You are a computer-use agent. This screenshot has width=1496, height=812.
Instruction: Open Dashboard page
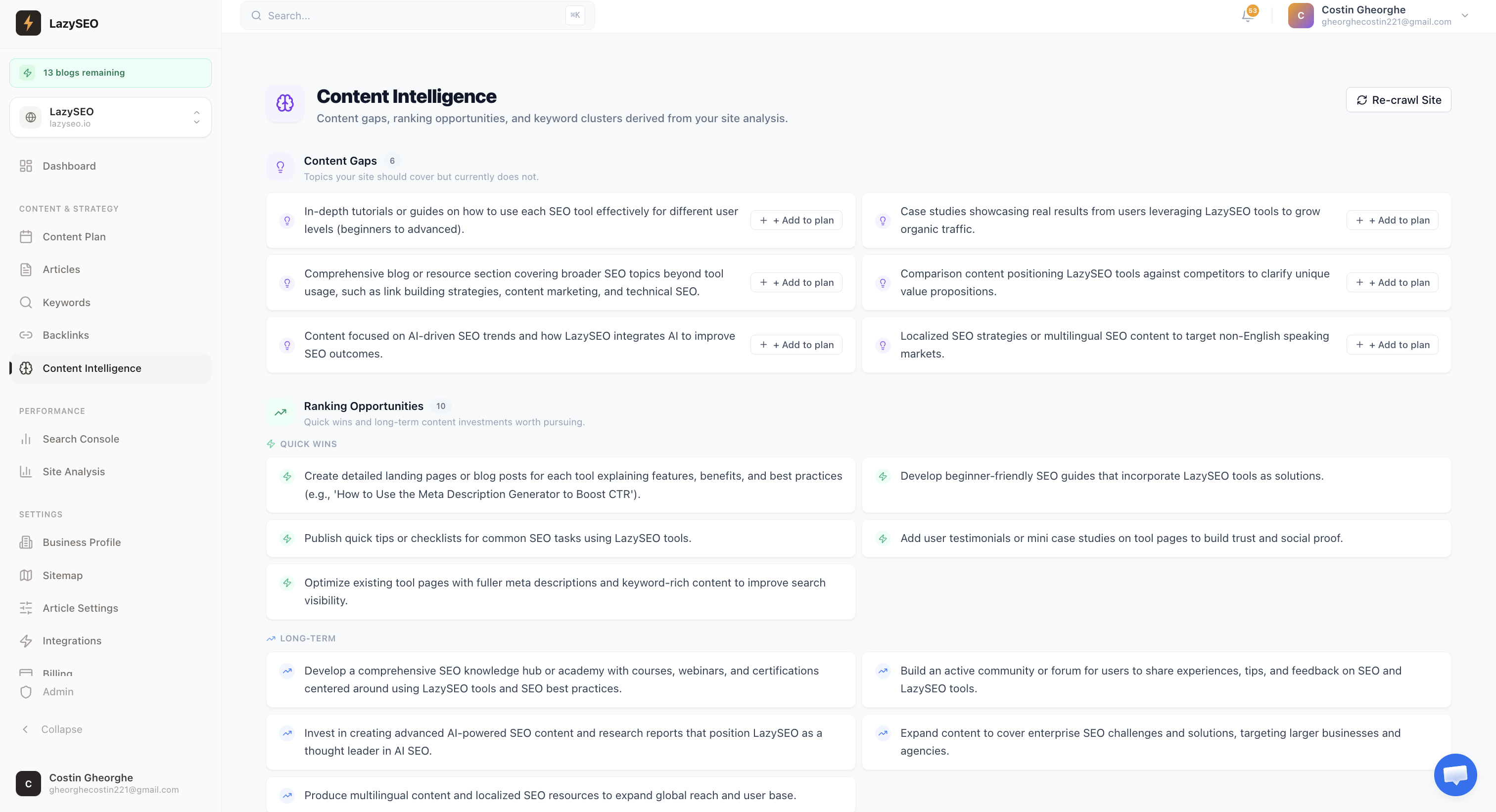click(x=110, y=166)
